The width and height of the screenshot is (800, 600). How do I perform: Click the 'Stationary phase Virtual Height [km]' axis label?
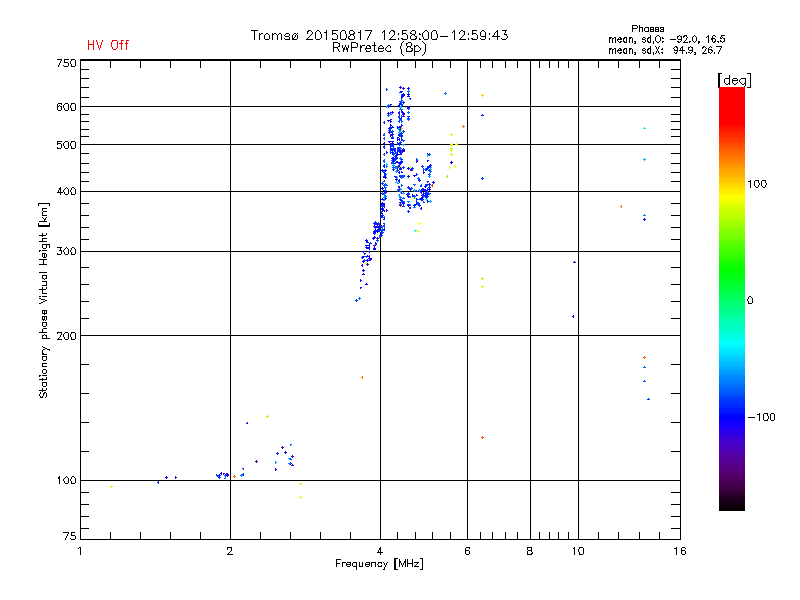tap(44, 301)
